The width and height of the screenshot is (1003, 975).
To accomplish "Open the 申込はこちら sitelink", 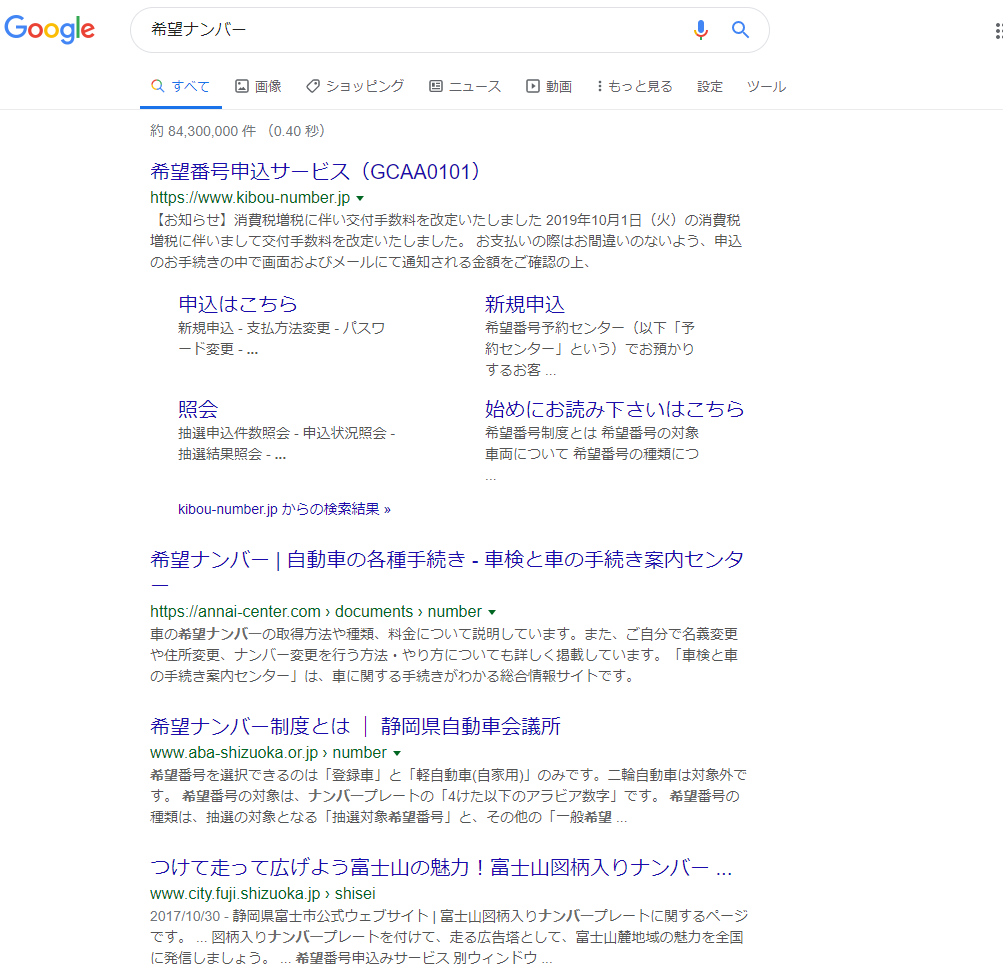I will tap(238, 304).
